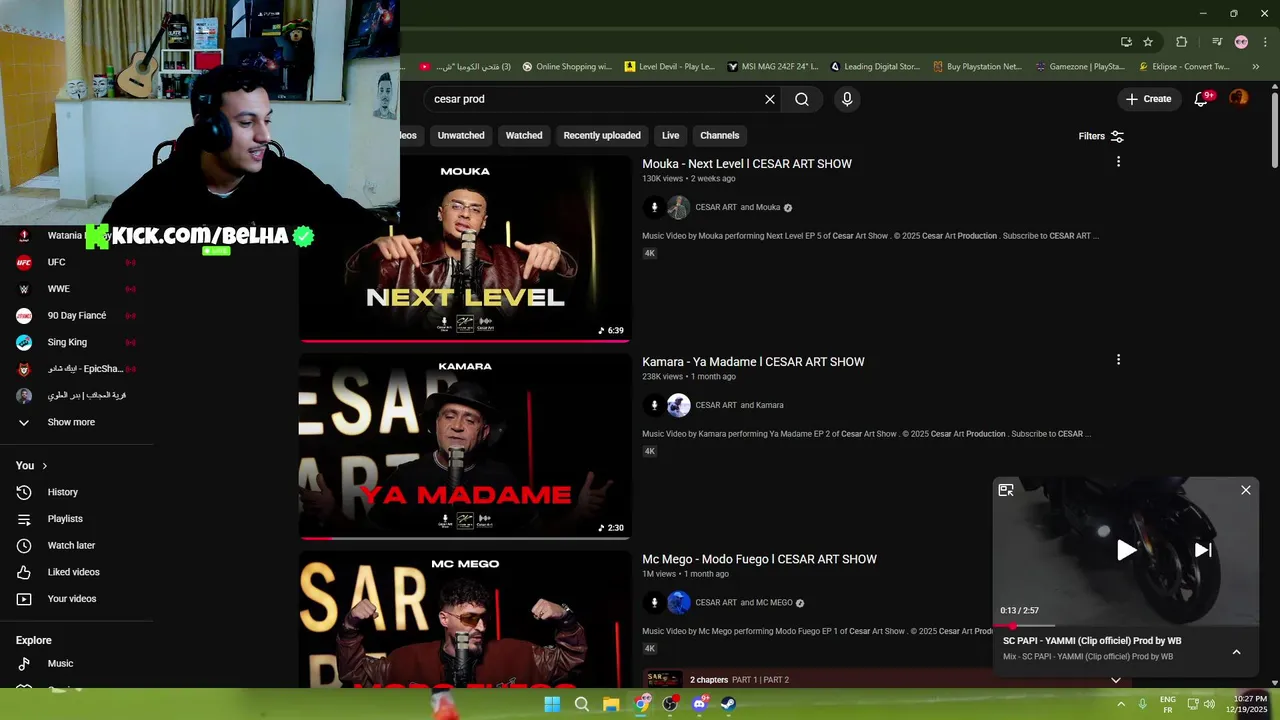This screenshot has width=1280, height=720.
Task: Open Chrome extensions puzzle icon
Action: 1181,42
